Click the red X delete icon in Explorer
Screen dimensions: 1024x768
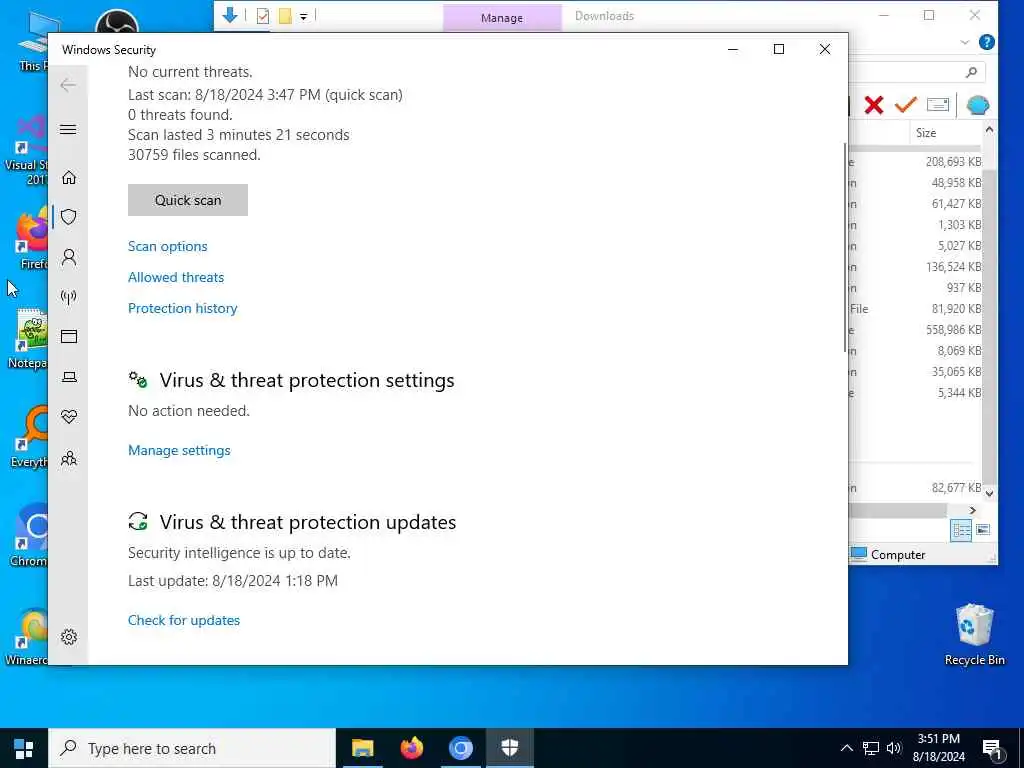click(x=873, y=105)
